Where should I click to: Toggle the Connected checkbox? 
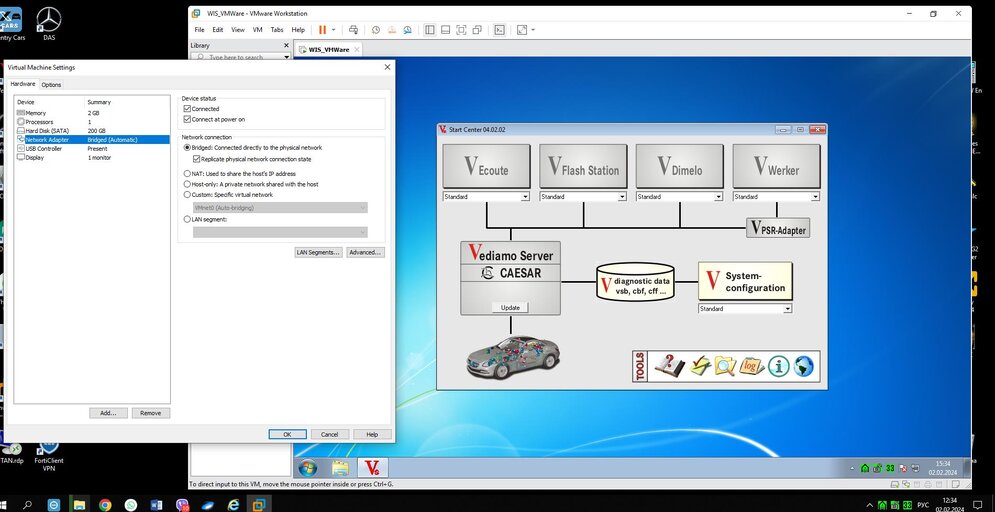(x=187, y=108)
